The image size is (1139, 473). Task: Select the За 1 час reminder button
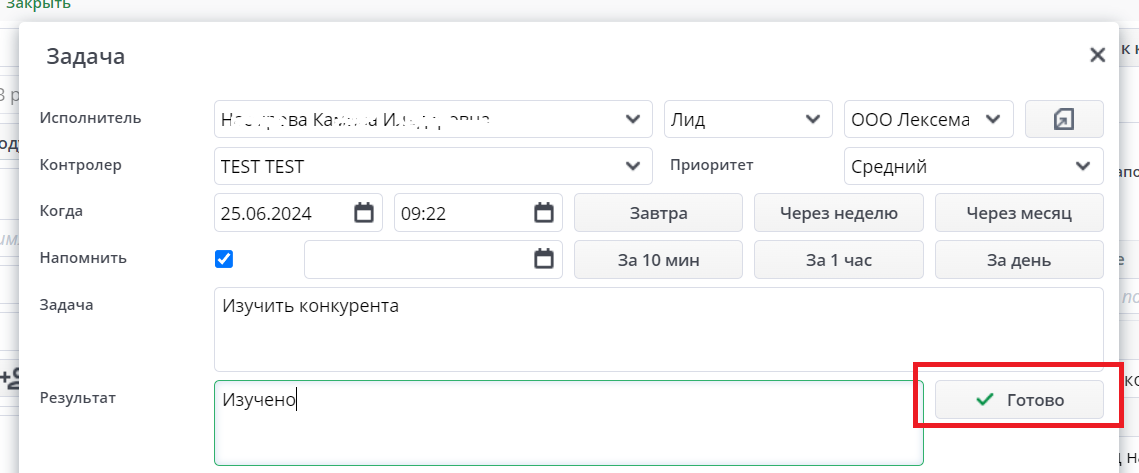coord(839,260)
